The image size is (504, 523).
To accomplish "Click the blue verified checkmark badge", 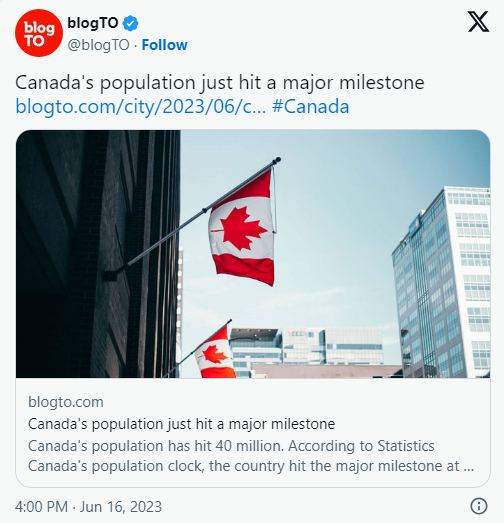I will pyautogui.click(x=130, y=23).
